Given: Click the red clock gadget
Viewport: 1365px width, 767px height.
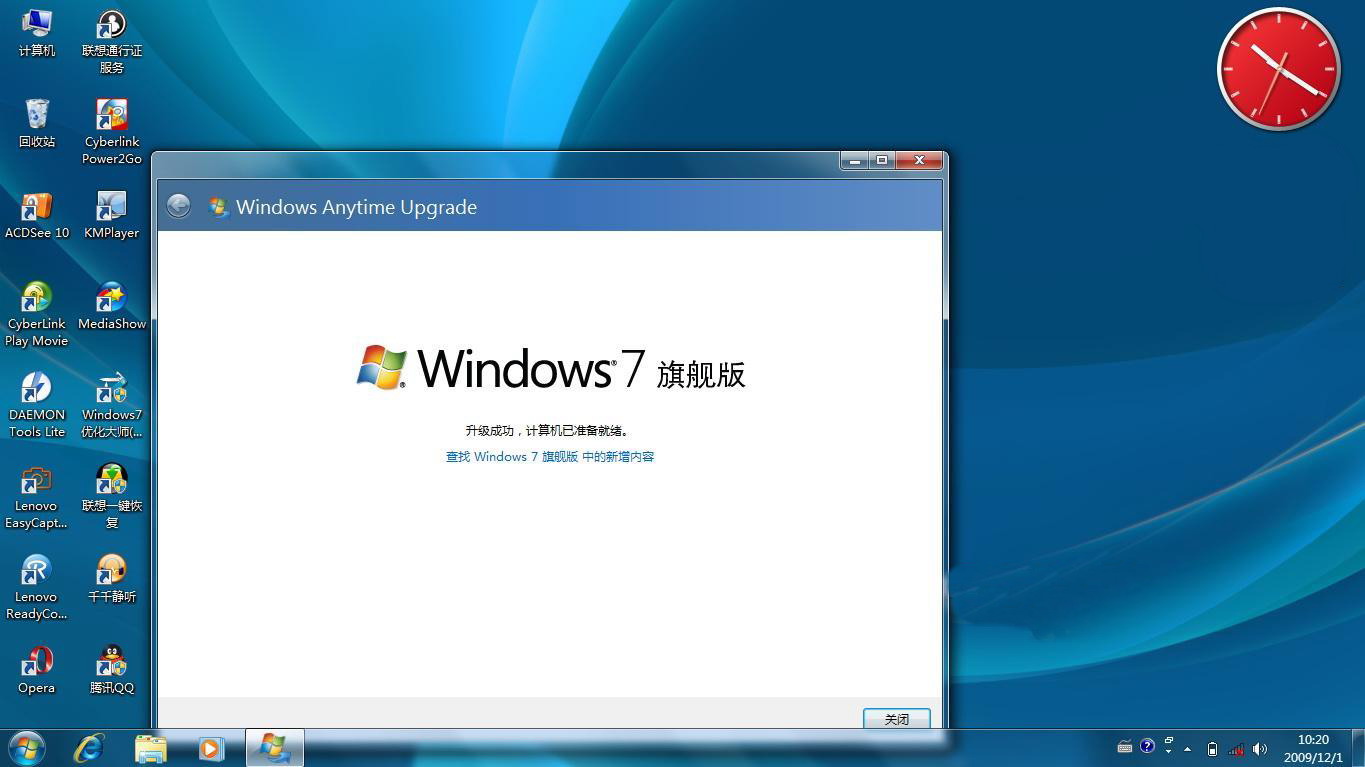Looking at the screenshot, I should click(1277, 68).
